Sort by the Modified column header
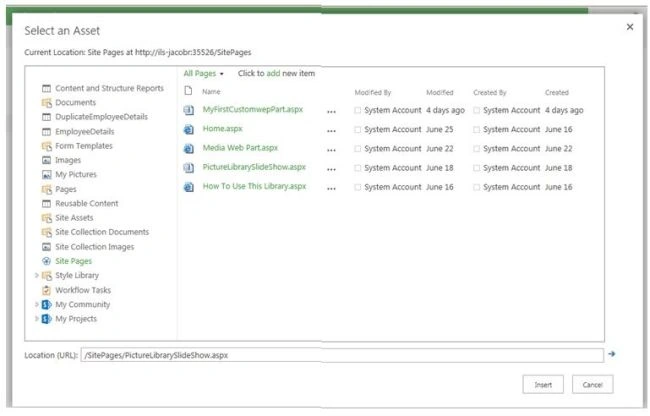650x416 pixels. coord(439,92)
